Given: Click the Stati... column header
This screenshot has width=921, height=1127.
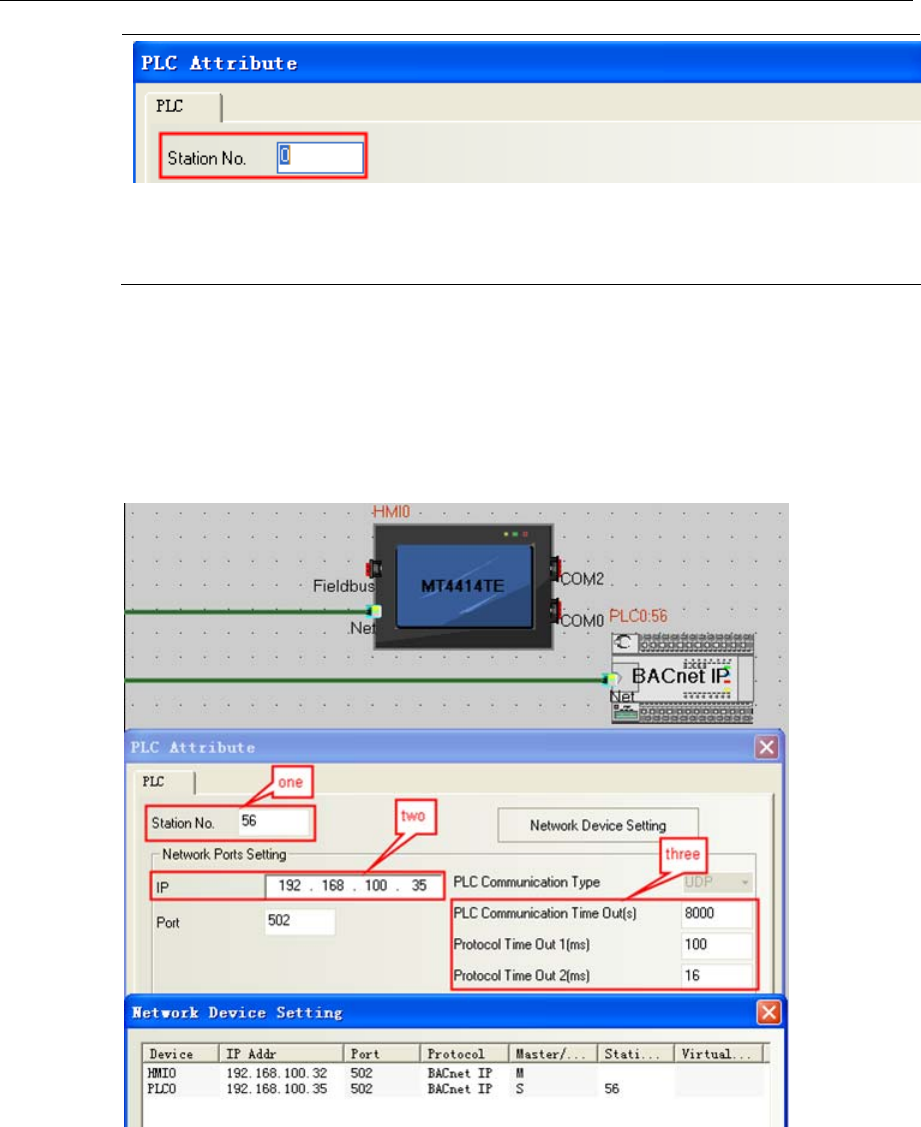Looking at the screenshot, I should pyautogui.click(x=636, y=1054).
